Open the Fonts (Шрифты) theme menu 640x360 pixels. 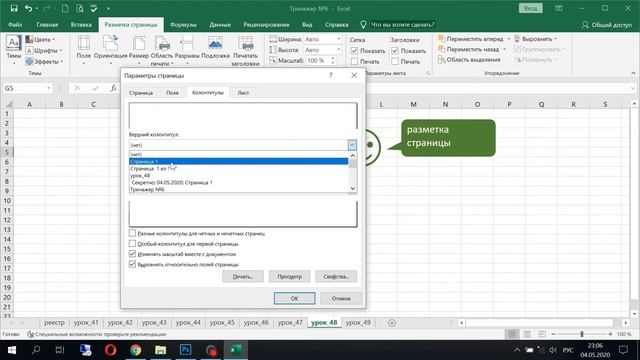click(x=43, y=51)
